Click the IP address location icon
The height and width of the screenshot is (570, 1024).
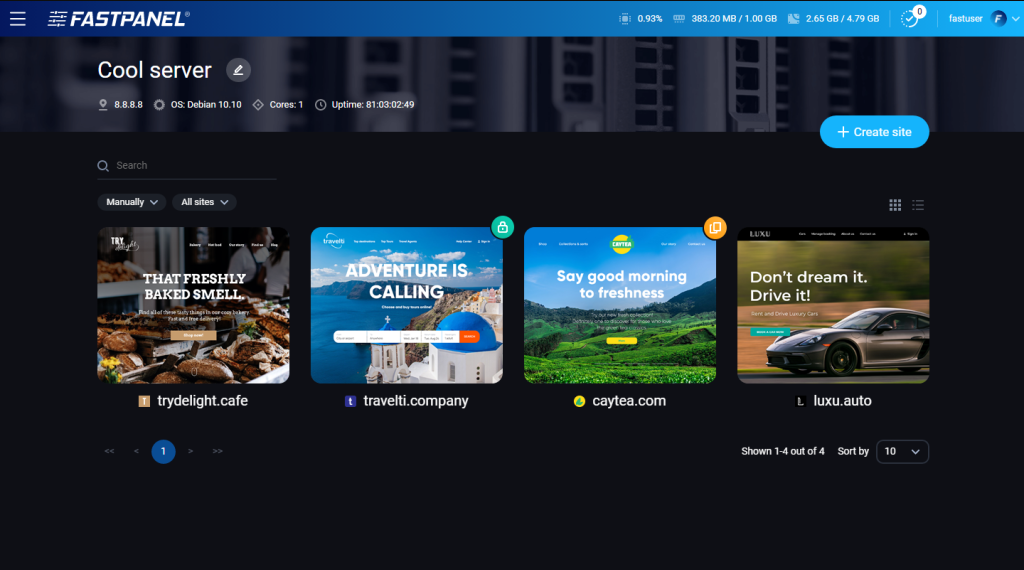click(103, 104)
